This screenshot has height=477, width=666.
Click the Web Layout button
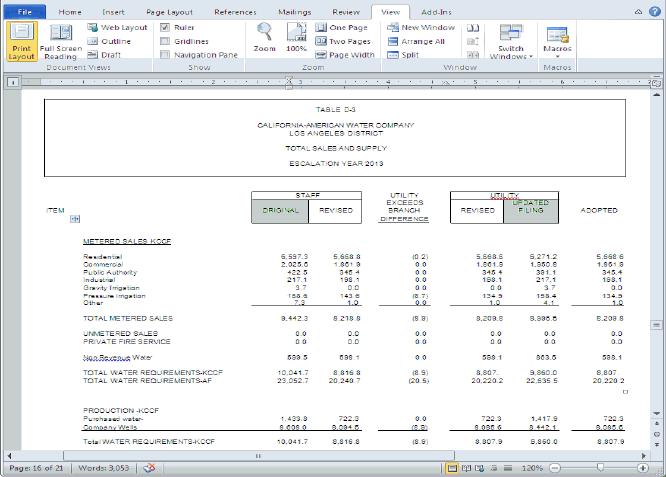click(x=117, y=28)
